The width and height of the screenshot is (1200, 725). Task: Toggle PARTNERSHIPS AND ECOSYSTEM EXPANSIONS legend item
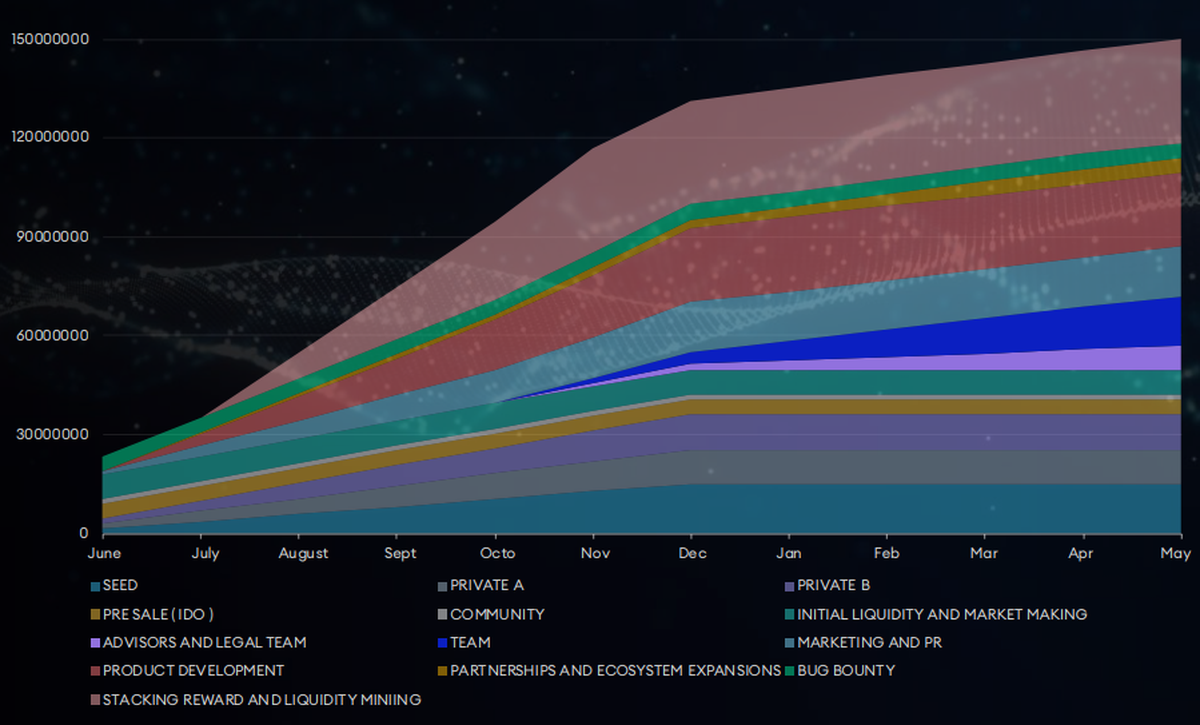tap(614, 671)
